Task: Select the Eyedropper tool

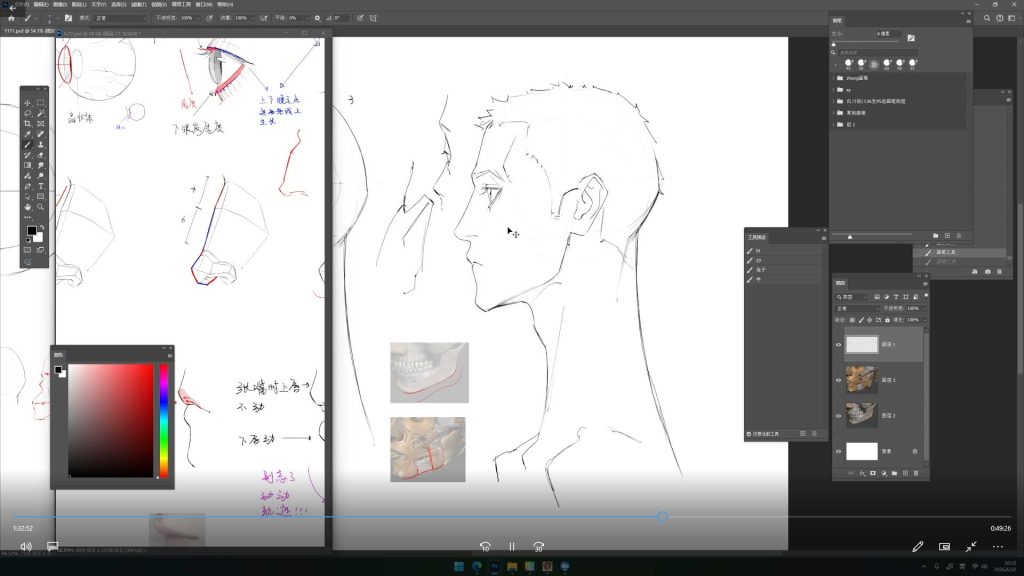Action: (27, 134)
